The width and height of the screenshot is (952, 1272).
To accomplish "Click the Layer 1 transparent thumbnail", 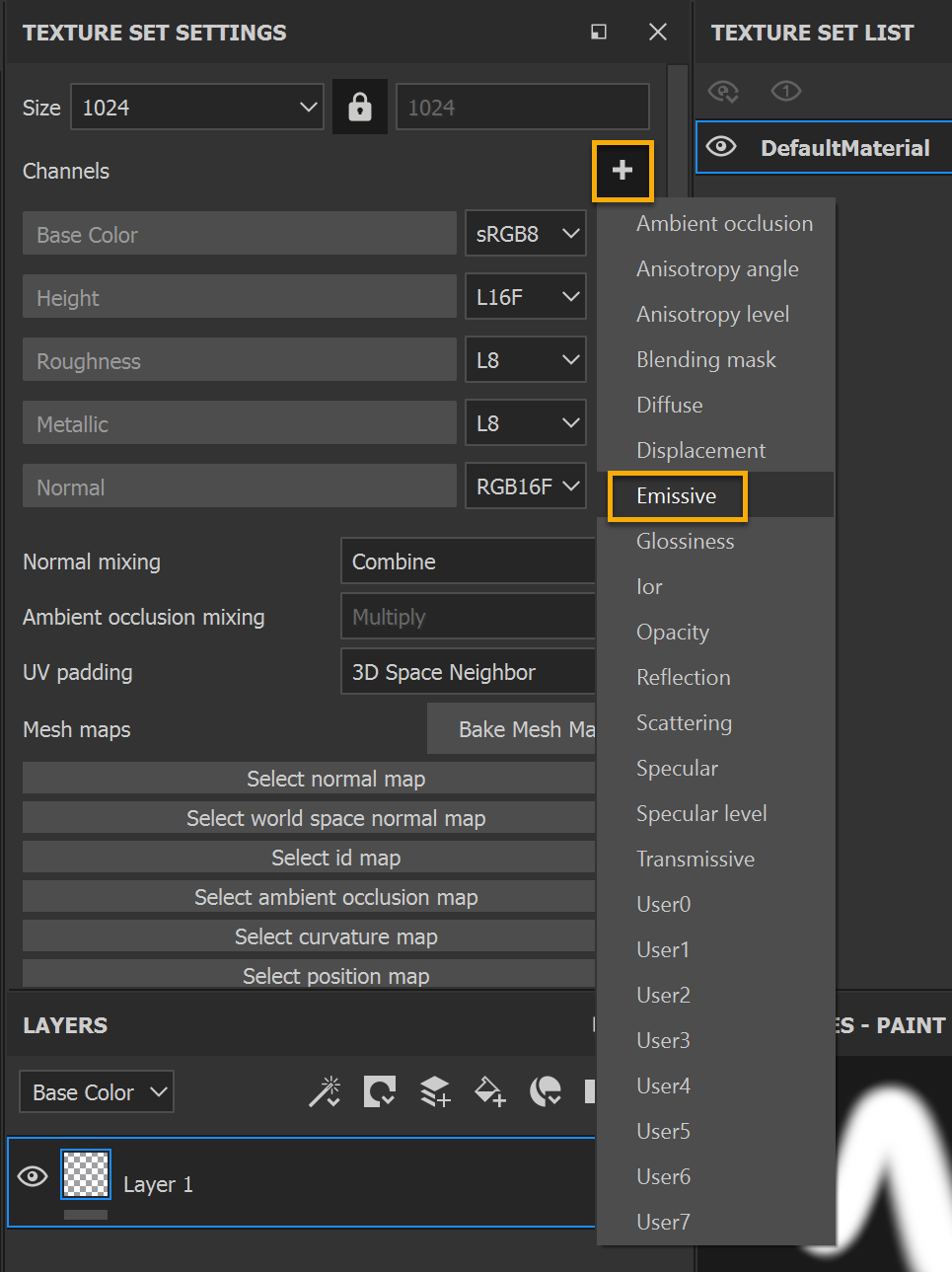I will (86, 1174).
